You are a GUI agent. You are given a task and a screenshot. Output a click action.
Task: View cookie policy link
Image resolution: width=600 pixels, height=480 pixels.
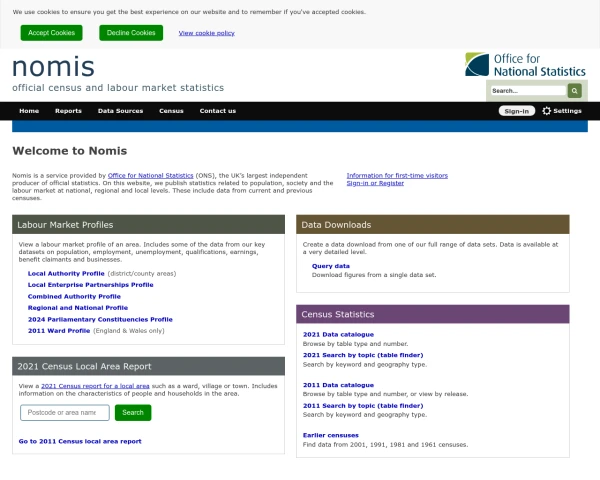tap(207, 33)
